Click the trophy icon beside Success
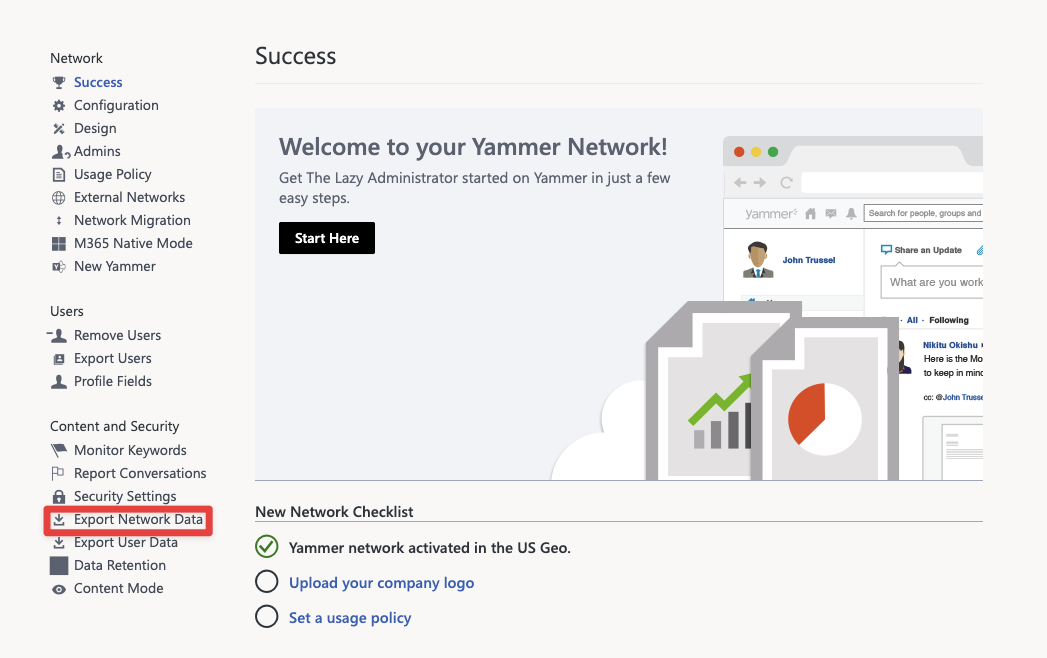Screen dimensions: 1047x658 [x=59, y=82]
